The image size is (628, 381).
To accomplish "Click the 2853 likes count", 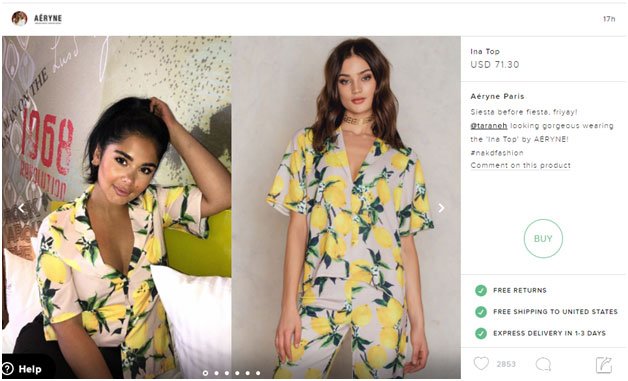I will point(506,364).
